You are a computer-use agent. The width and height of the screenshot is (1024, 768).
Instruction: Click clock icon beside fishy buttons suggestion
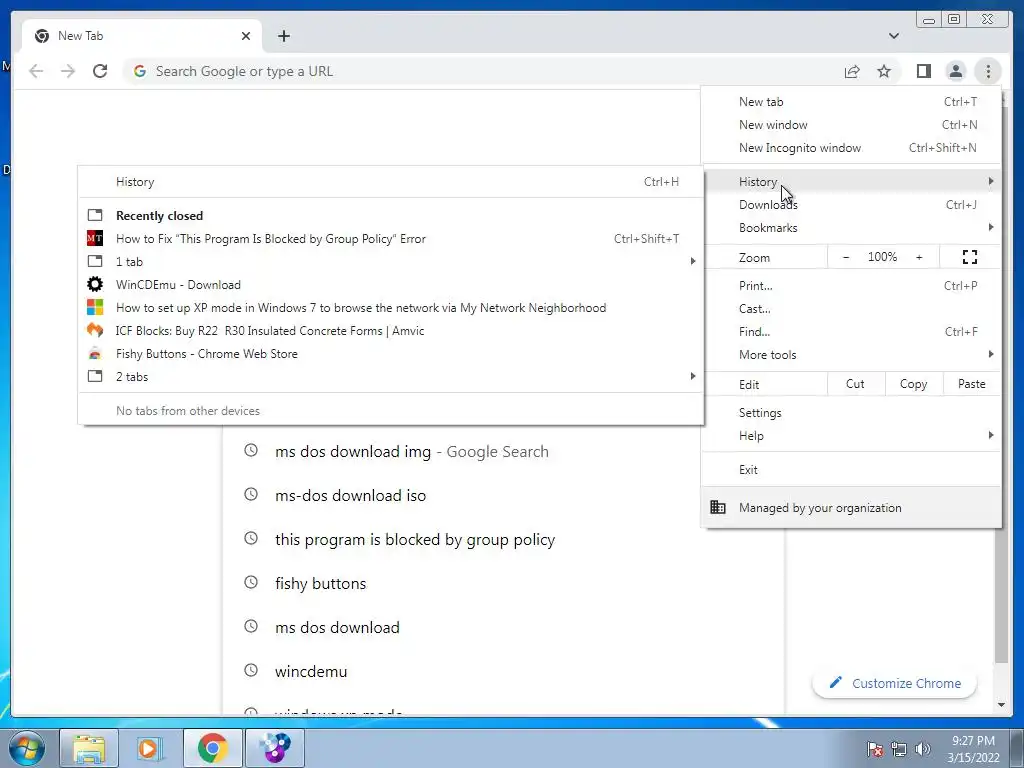[251, 582]
